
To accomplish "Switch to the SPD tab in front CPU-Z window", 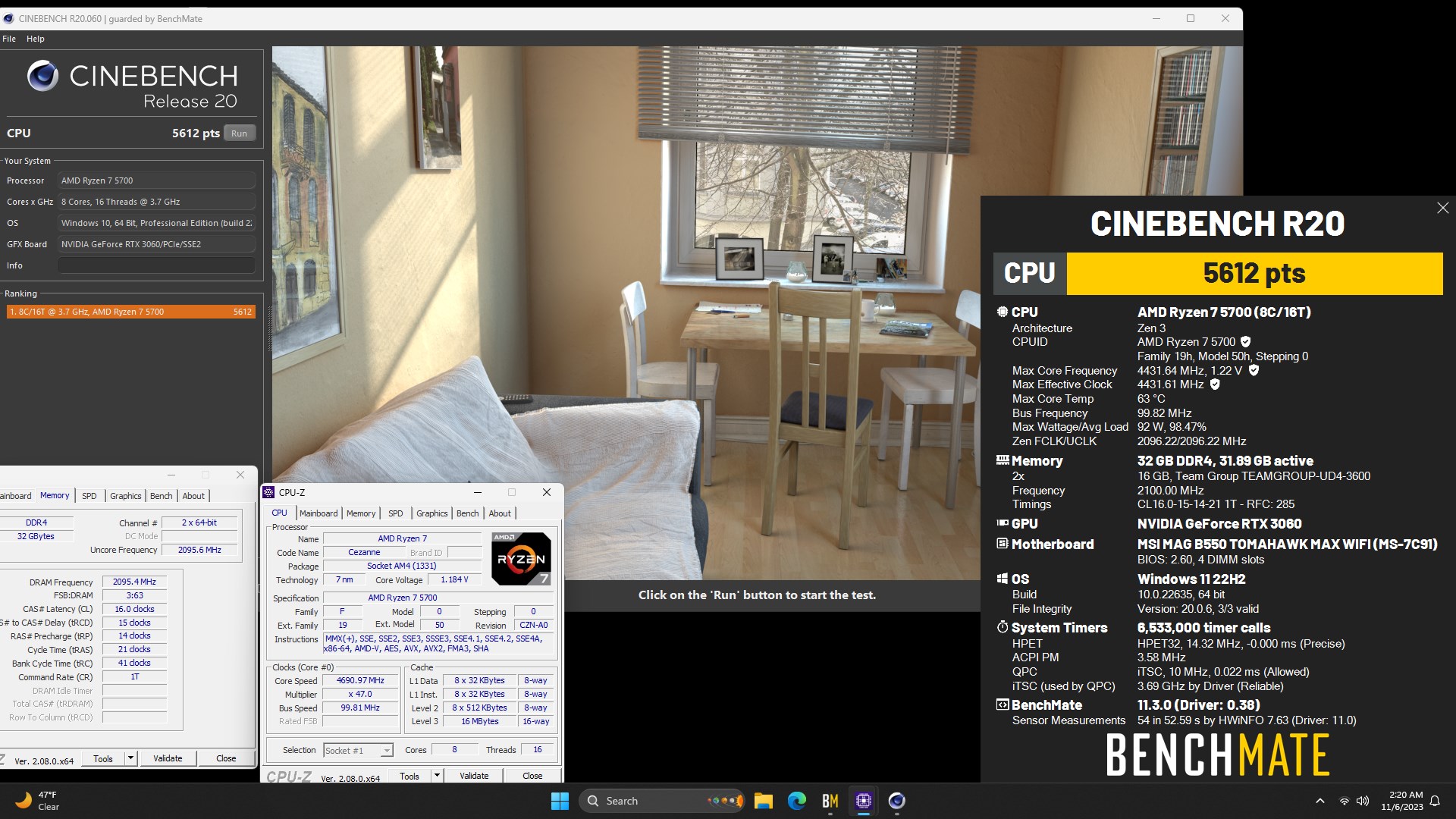I will click(x=396, y=513).
